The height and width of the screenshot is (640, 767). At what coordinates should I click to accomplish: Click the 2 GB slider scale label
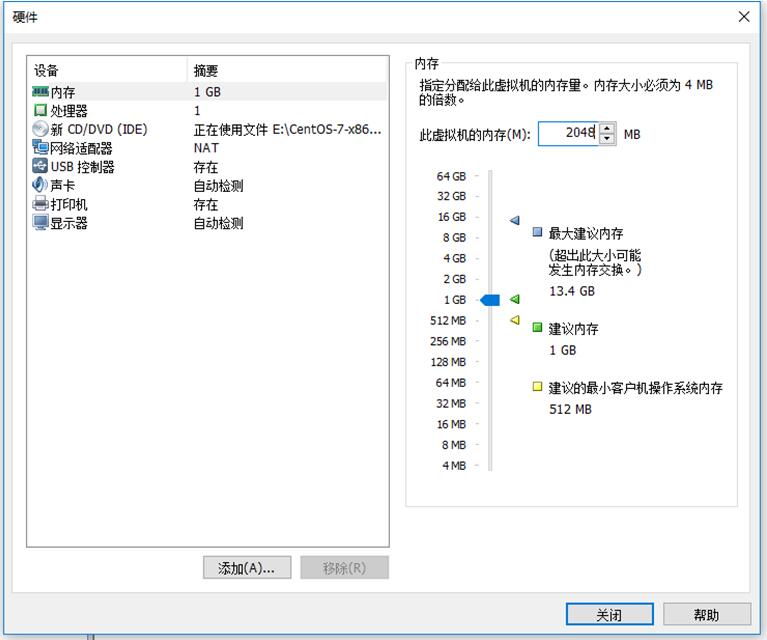(x=454, y=279)
